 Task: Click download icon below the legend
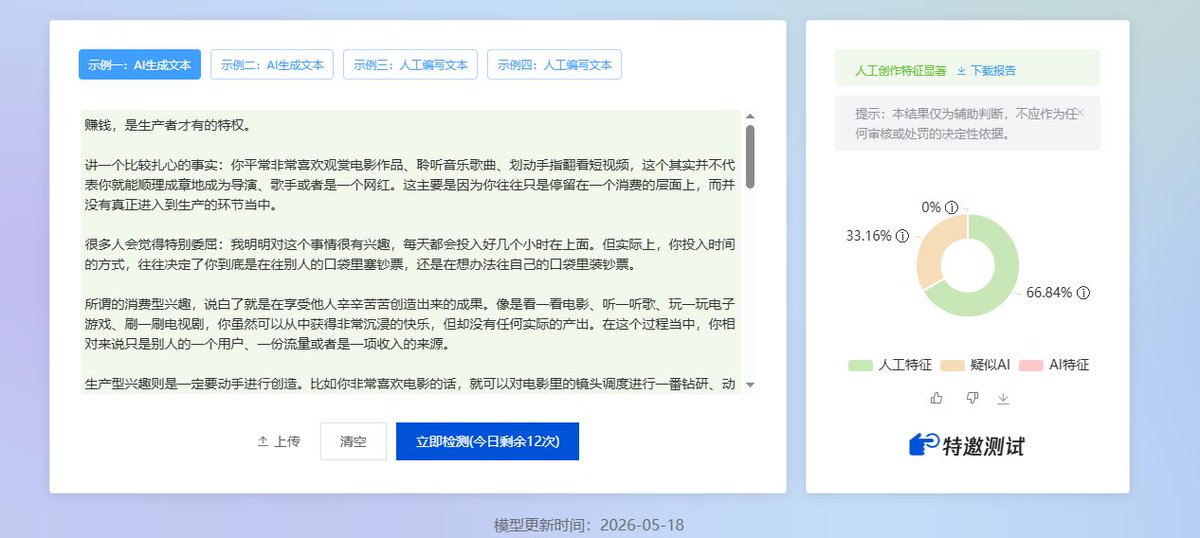[1003, 398]
